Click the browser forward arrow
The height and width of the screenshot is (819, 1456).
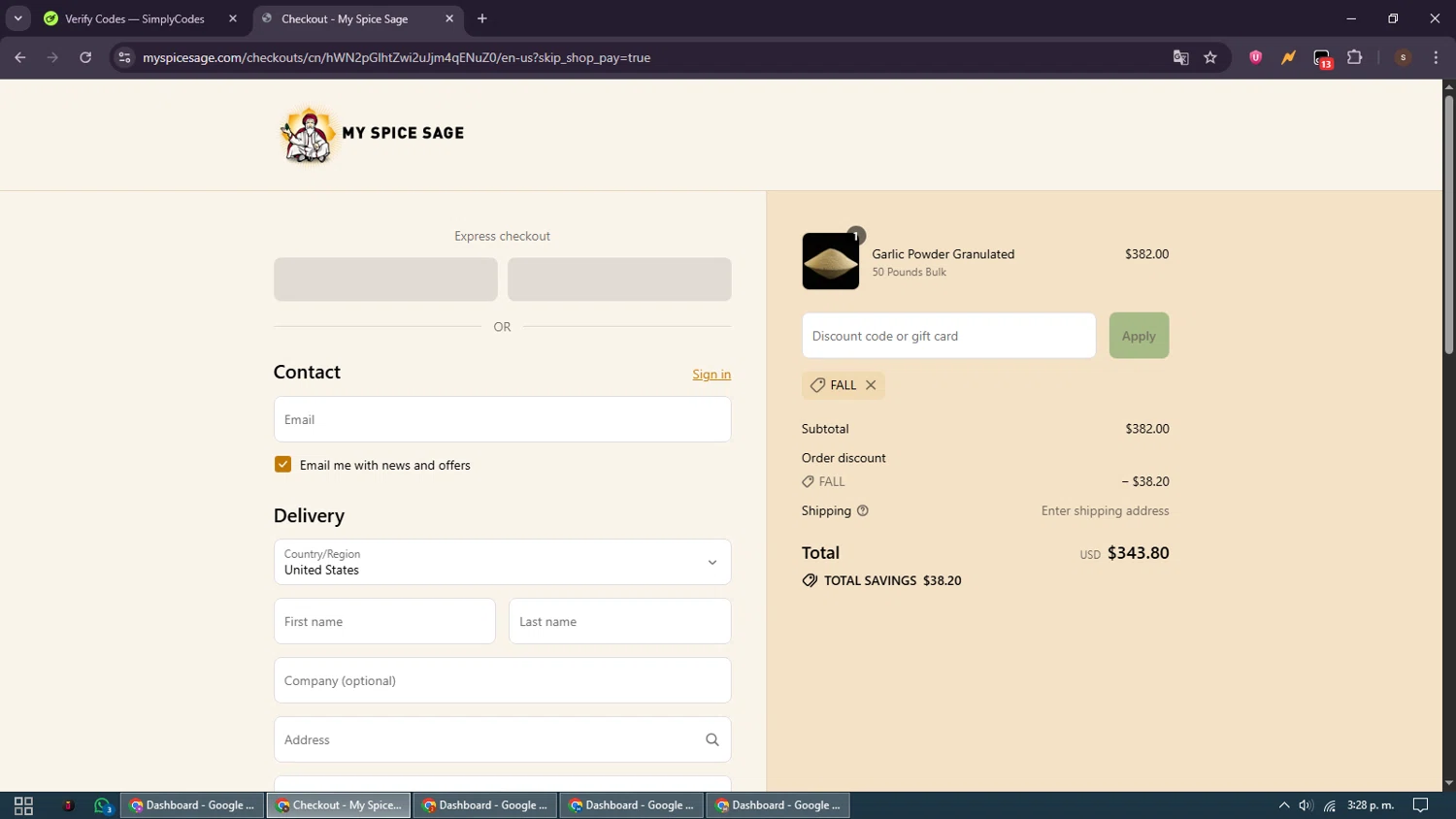(52, 57)
